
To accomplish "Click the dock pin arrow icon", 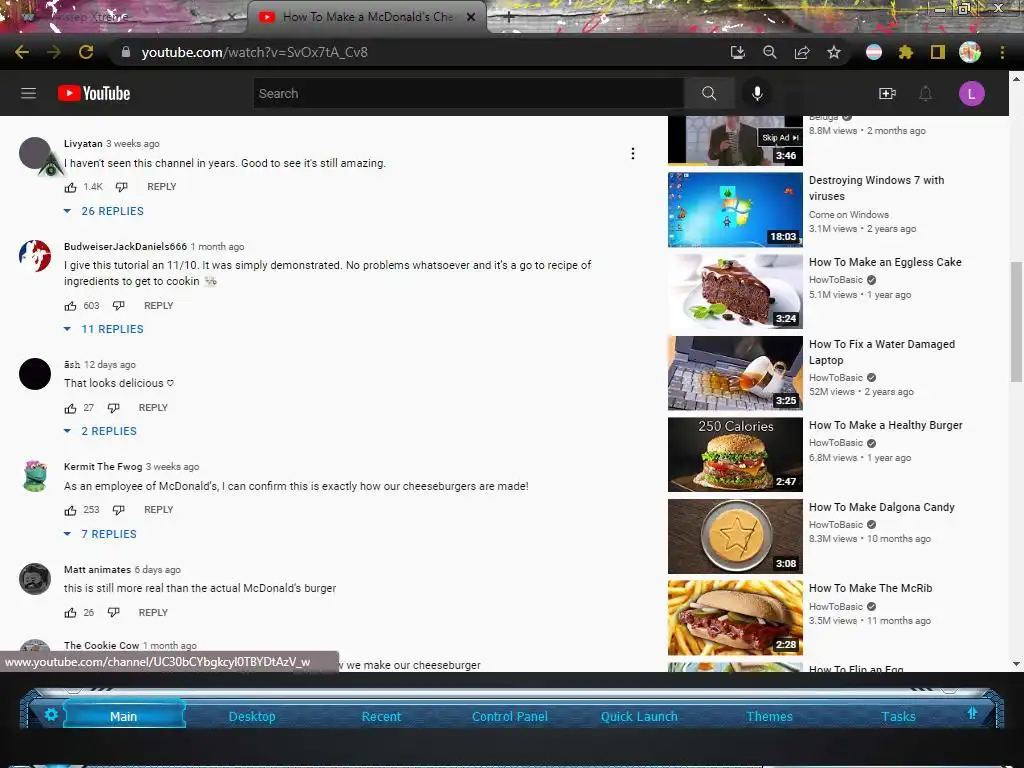I will pyautogui.click(x=972, y=713).
